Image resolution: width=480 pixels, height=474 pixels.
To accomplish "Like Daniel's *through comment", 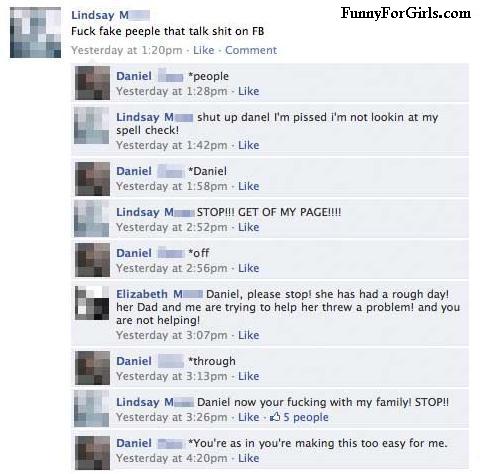I will click(x=248, y=376).
